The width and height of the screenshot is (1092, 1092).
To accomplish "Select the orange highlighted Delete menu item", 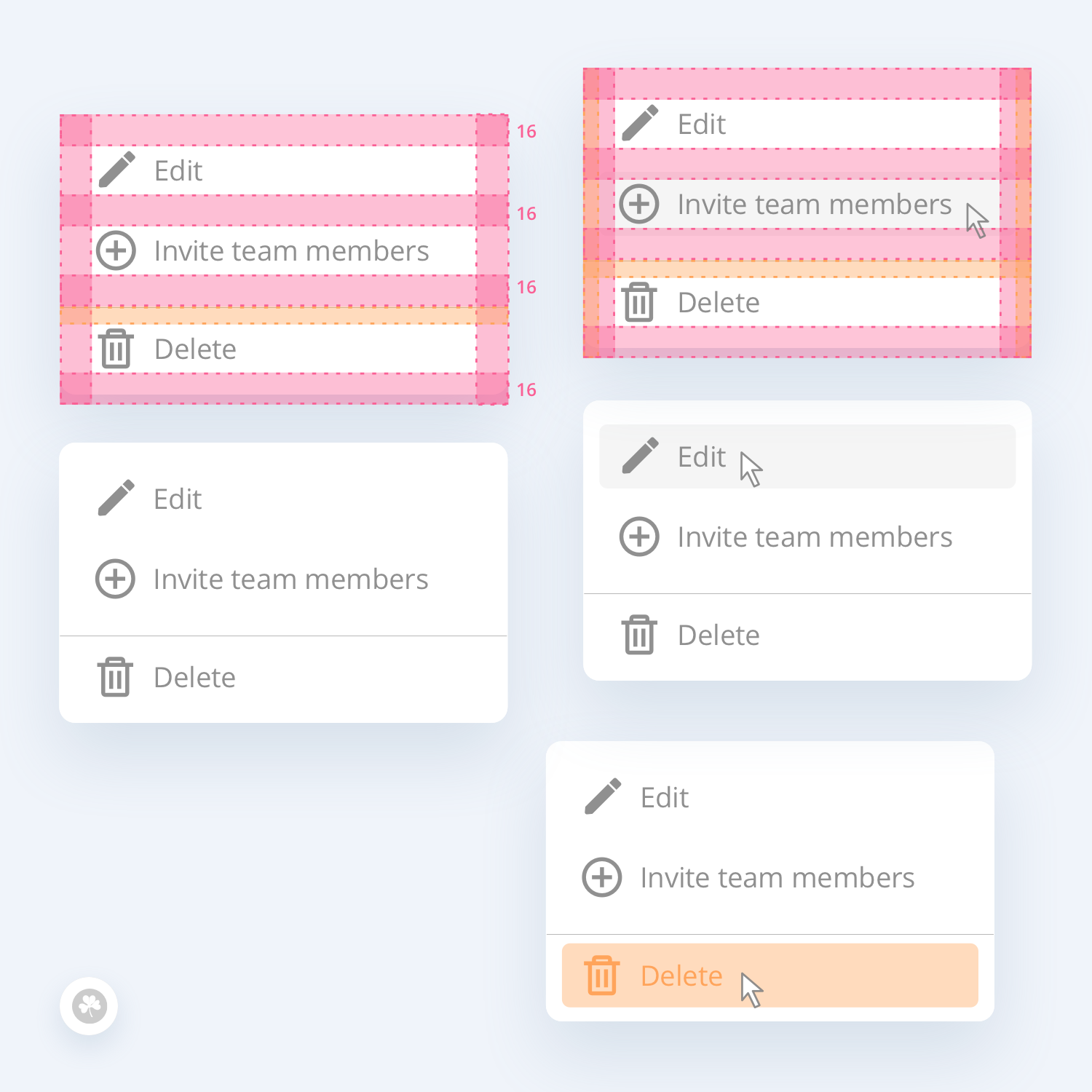I will click(769, 976).
